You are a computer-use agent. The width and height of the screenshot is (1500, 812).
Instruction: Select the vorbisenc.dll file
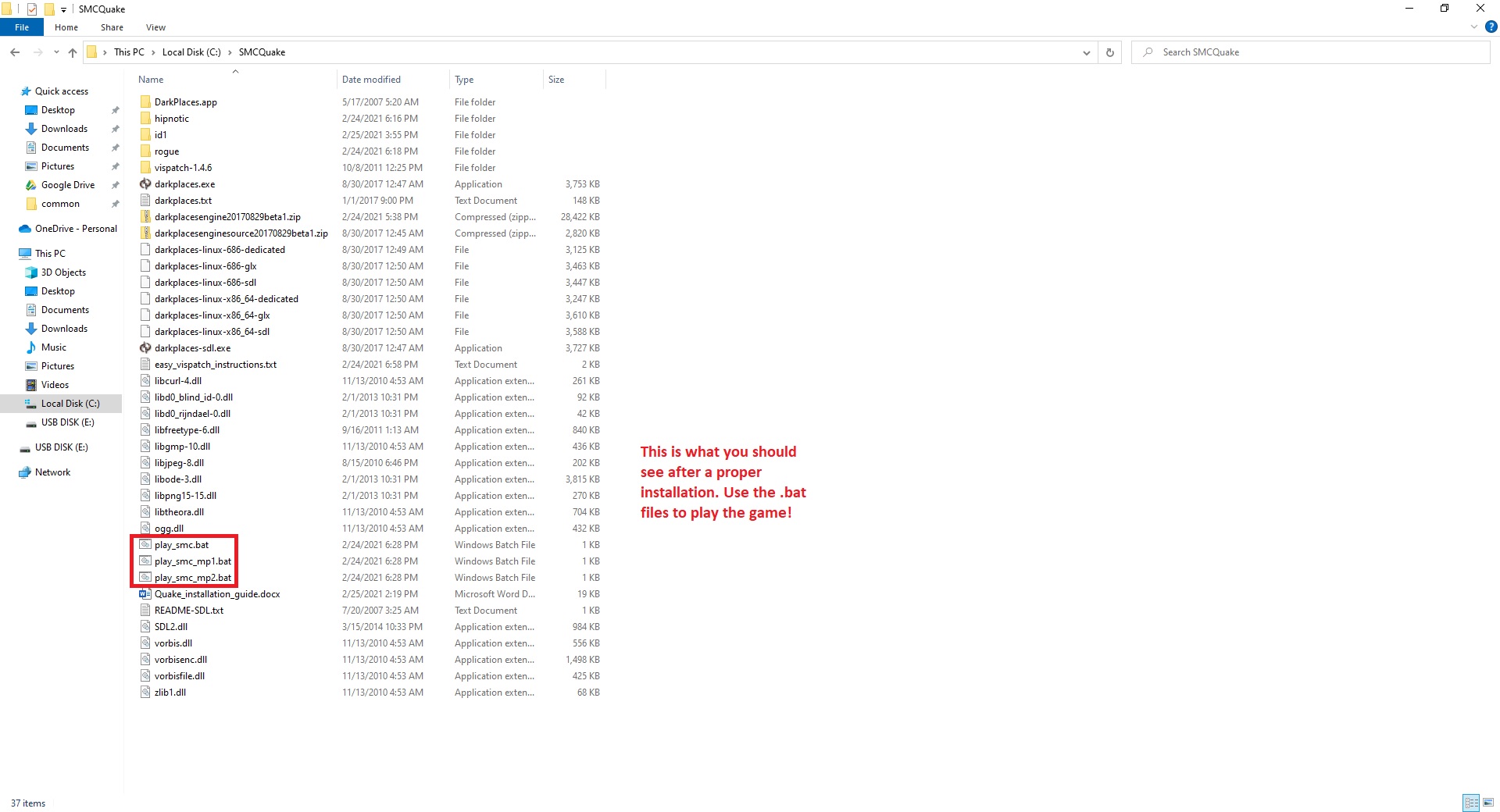pos(180,660)
